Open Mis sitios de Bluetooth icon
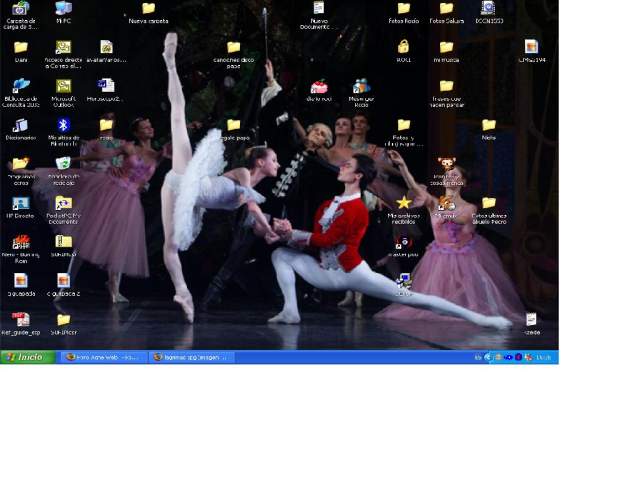The height and width of the screenshot is (480, 640). coord(63,125)
